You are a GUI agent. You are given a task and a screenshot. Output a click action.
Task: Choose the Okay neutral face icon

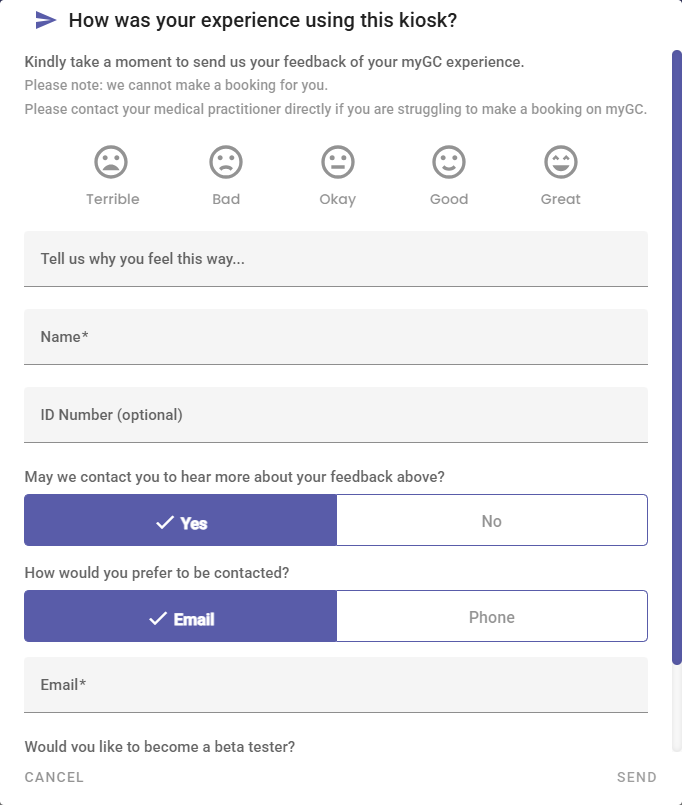[338, 162]
